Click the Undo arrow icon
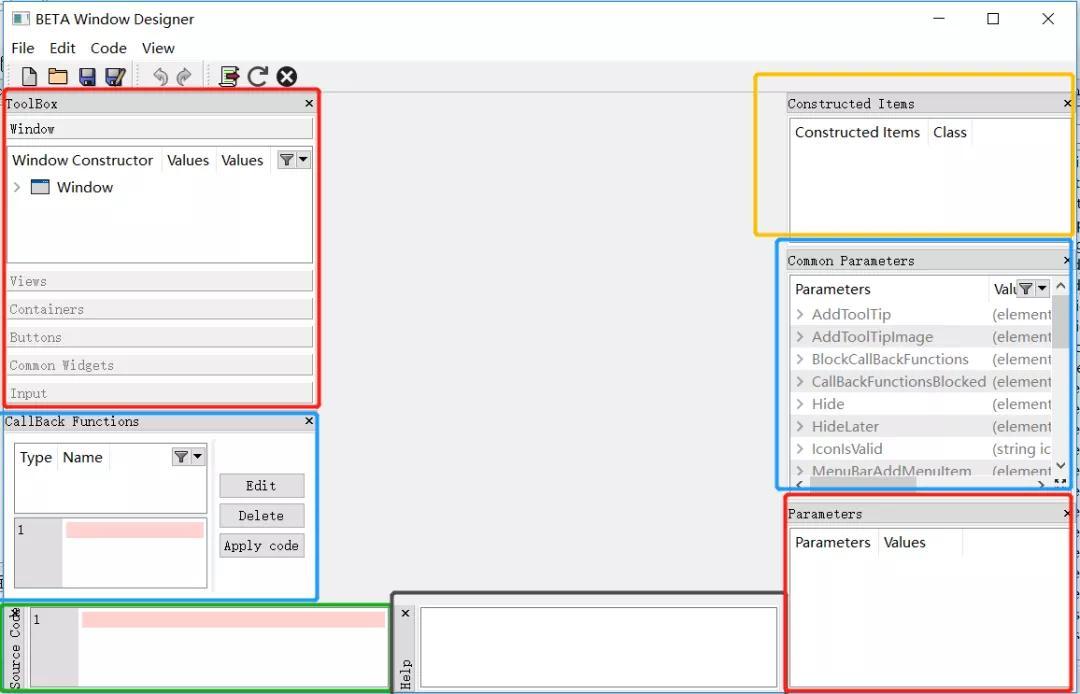This screenshot has height=694, width=1080. pos(160,76)
